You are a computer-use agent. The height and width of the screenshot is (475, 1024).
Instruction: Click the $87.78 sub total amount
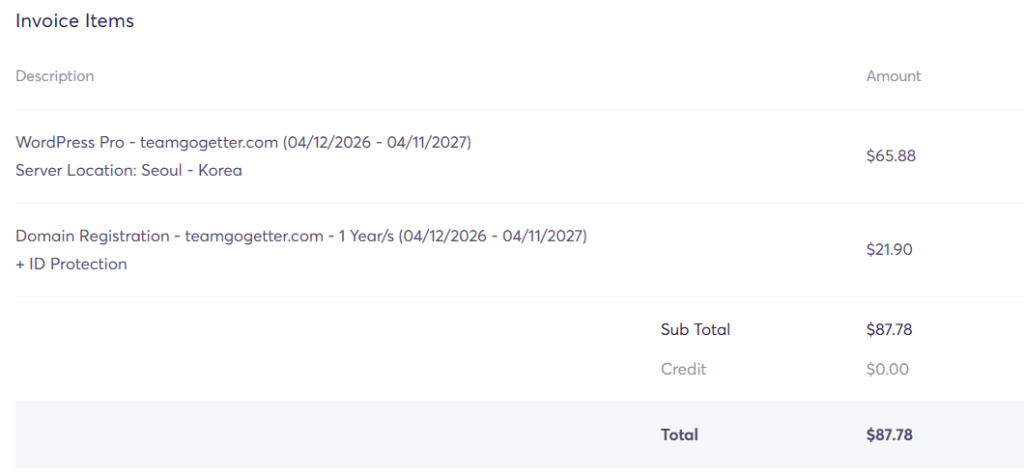(x=889, y=329)
